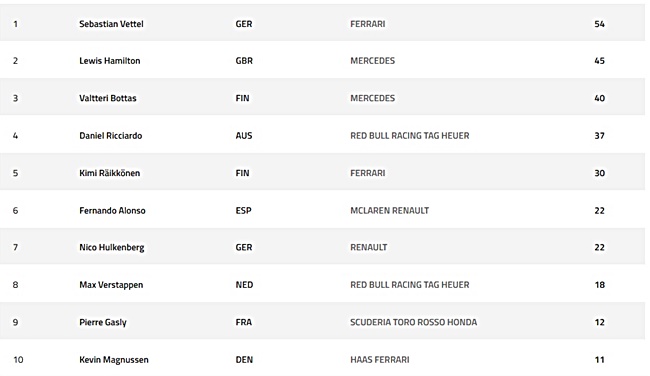Select the NED nationality code
Image resolution: width=650 pixels, height=376 pixels.
pyautogui.click(x=244, y=285)
